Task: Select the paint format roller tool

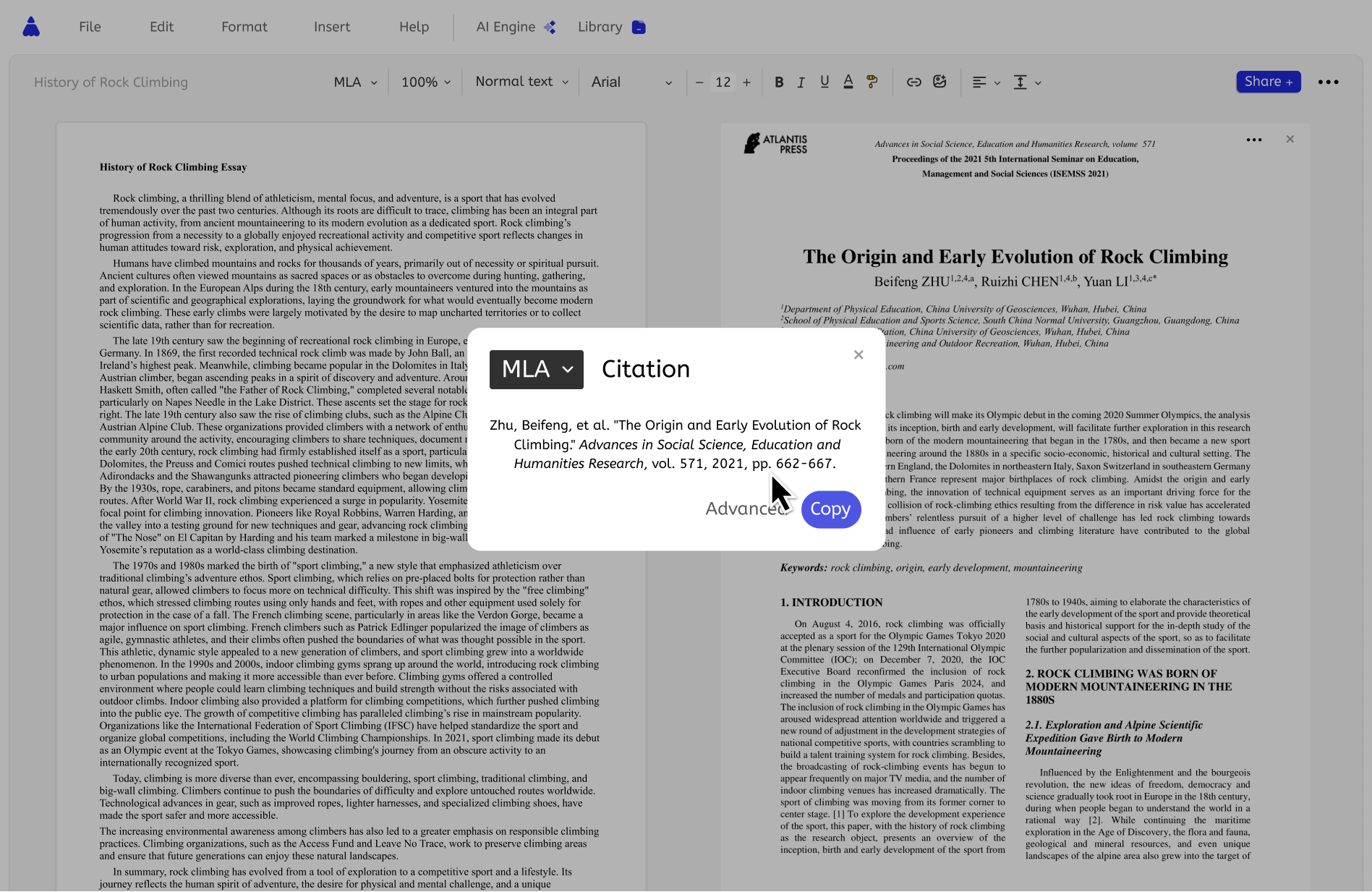Action: [x=872, y=82]
